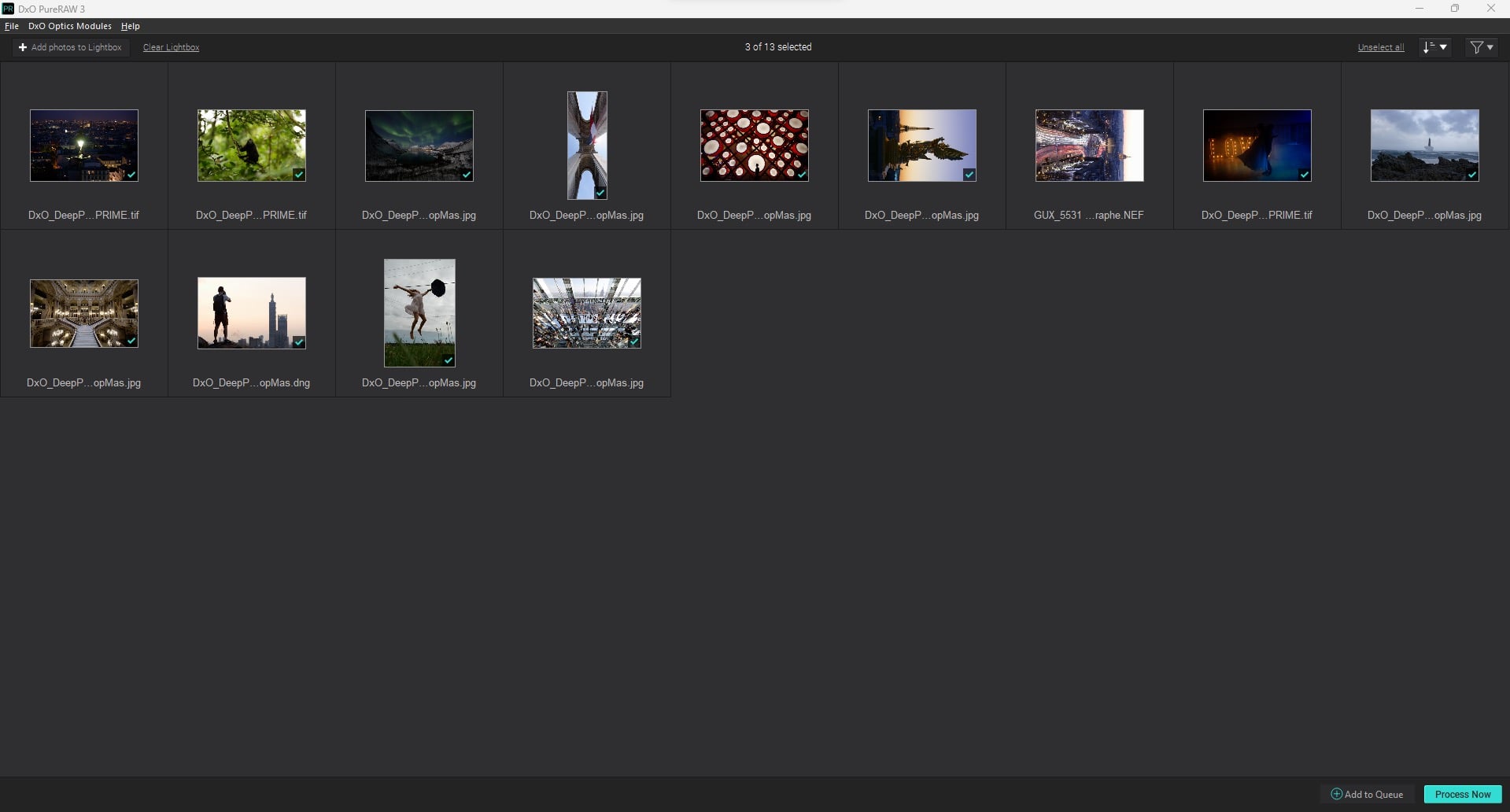Uncheck the opera house staircase photo's checkmark
Image resolution: width=1510 pixels, height=812 pixels.
coord(131,342)
